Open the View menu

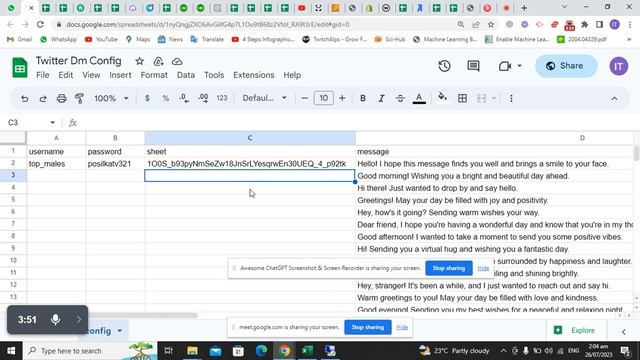[91, 75]
